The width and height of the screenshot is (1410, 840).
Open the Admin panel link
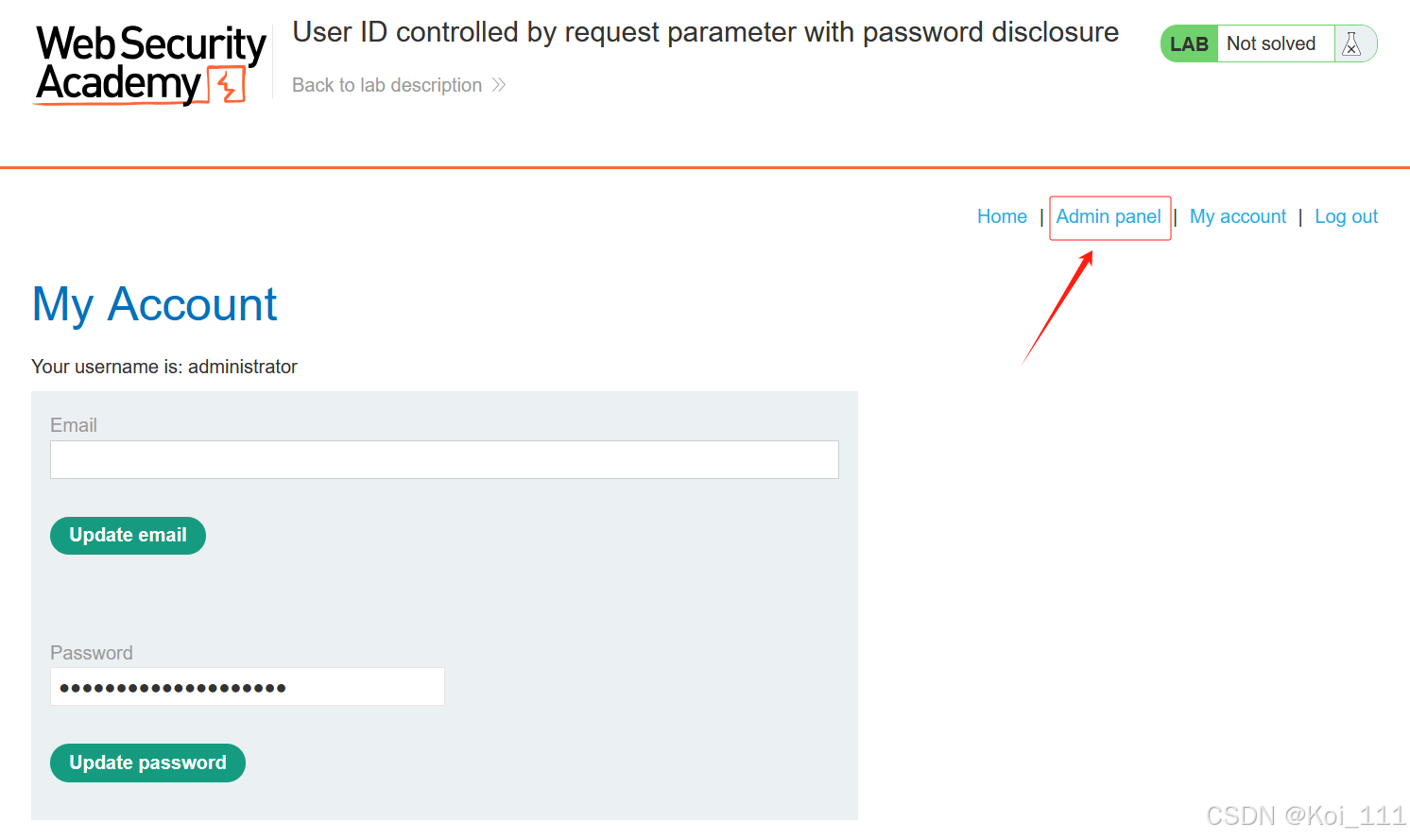pyautogui.click(x=1109, y=216)
